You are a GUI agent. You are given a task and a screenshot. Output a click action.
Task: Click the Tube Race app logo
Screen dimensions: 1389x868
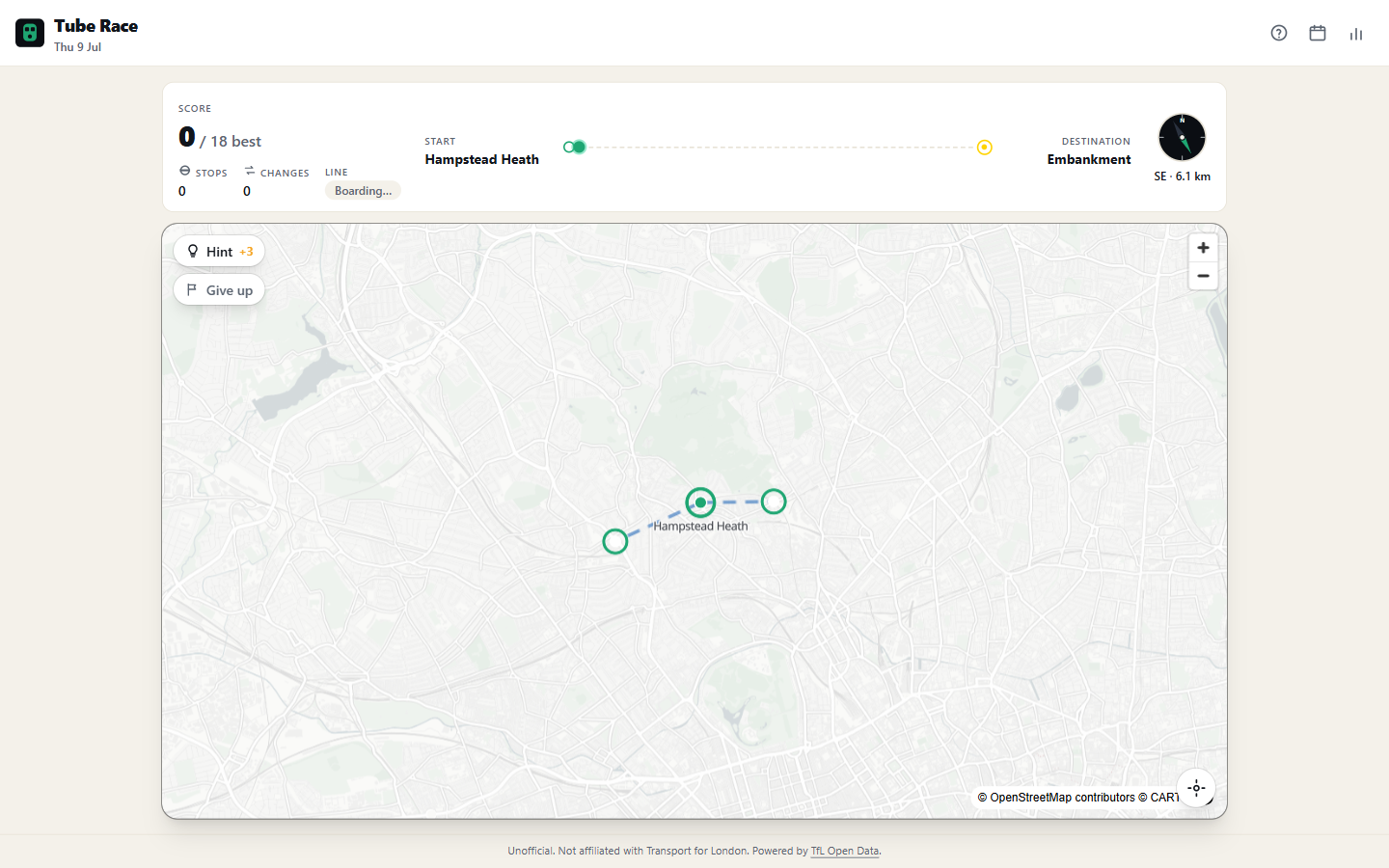pyautogui.click(x=30, y=33)
